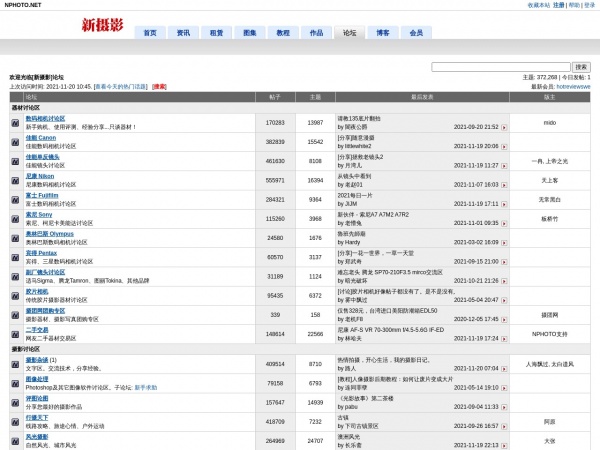600x450 pixels.
Task: Open the 查看今天的热门话题 link
Action: click(x=120, y=87)
